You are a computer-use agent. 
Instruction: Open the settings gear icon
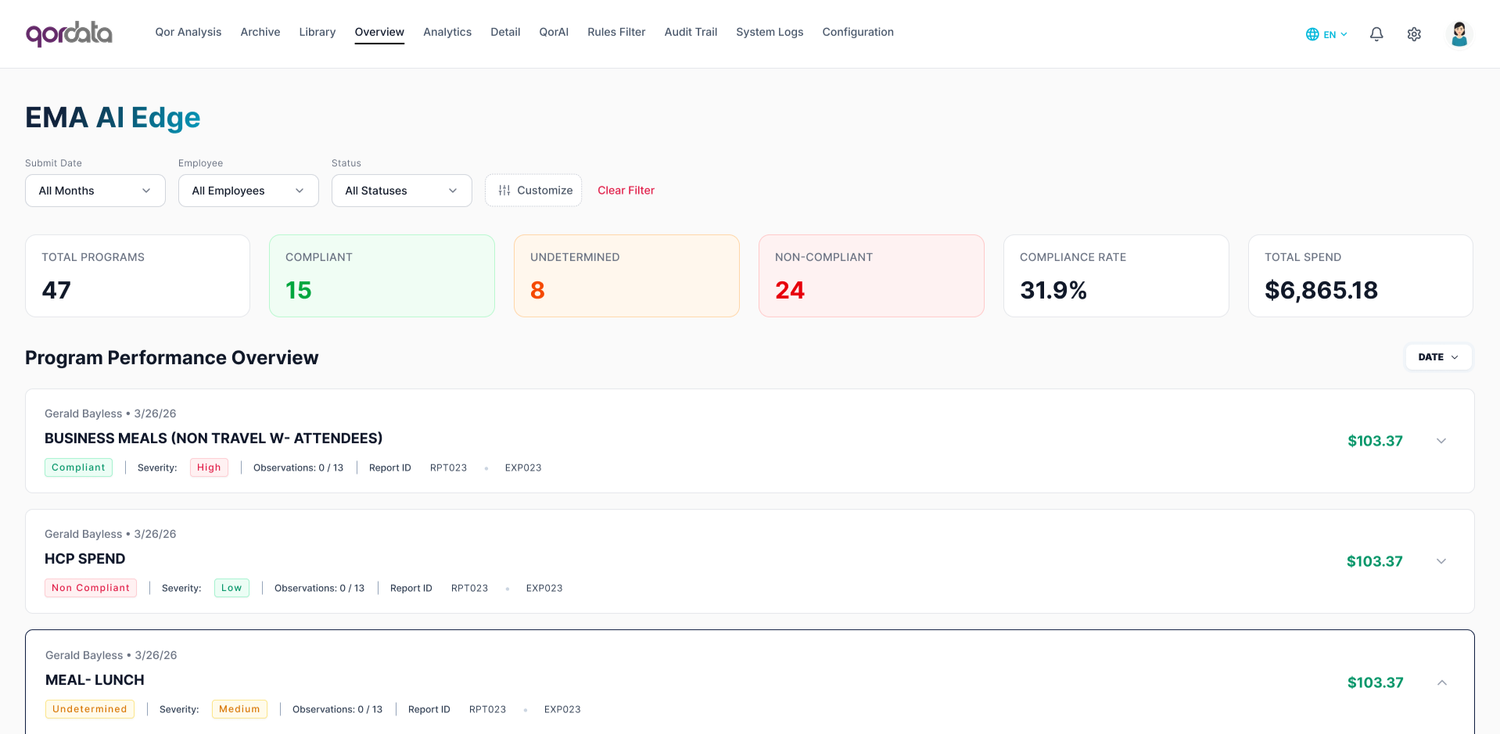pyautogui.click(x=1414, y=34)
